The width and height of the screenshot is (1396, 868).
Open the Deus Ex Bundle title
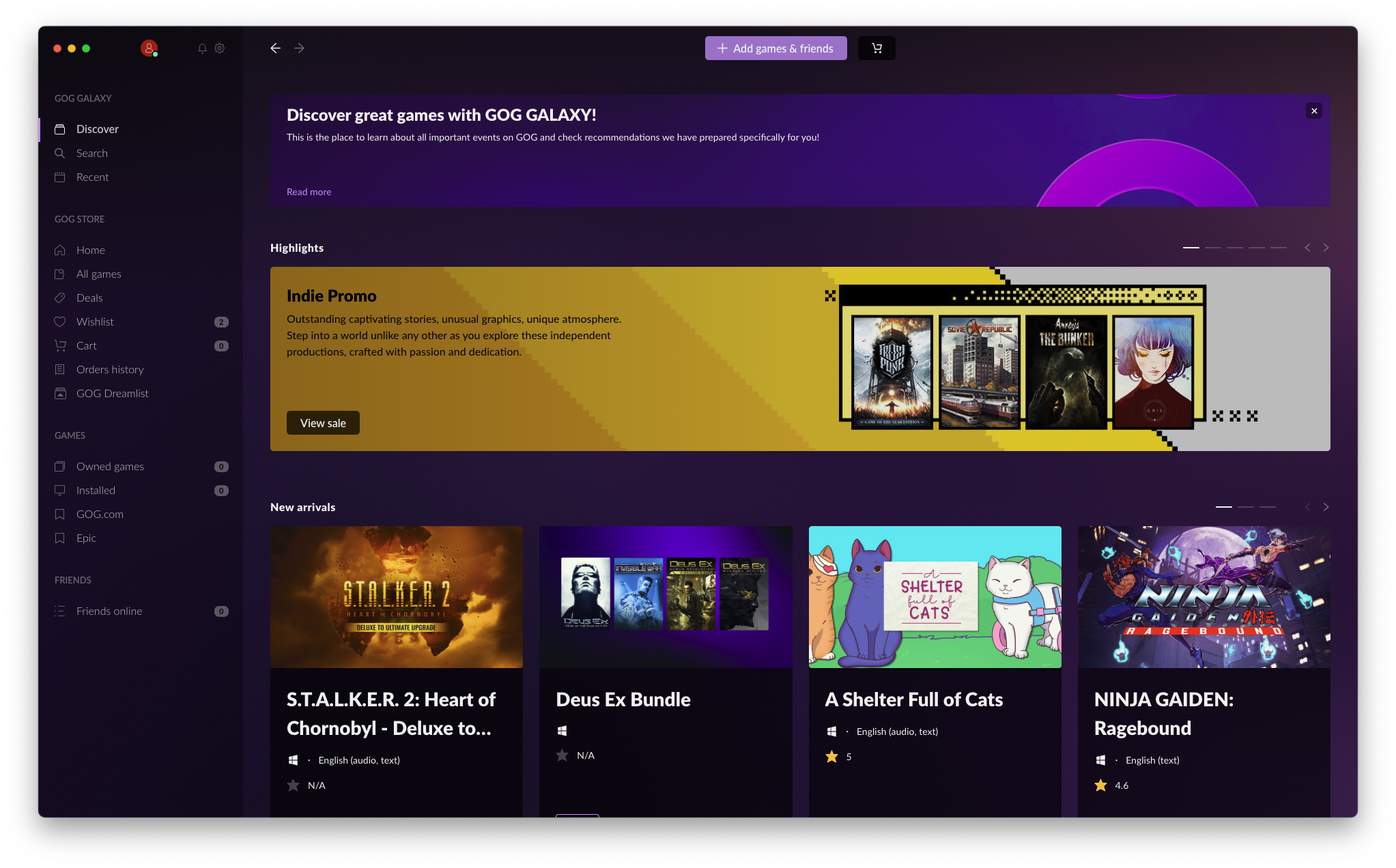coord(623,699)
